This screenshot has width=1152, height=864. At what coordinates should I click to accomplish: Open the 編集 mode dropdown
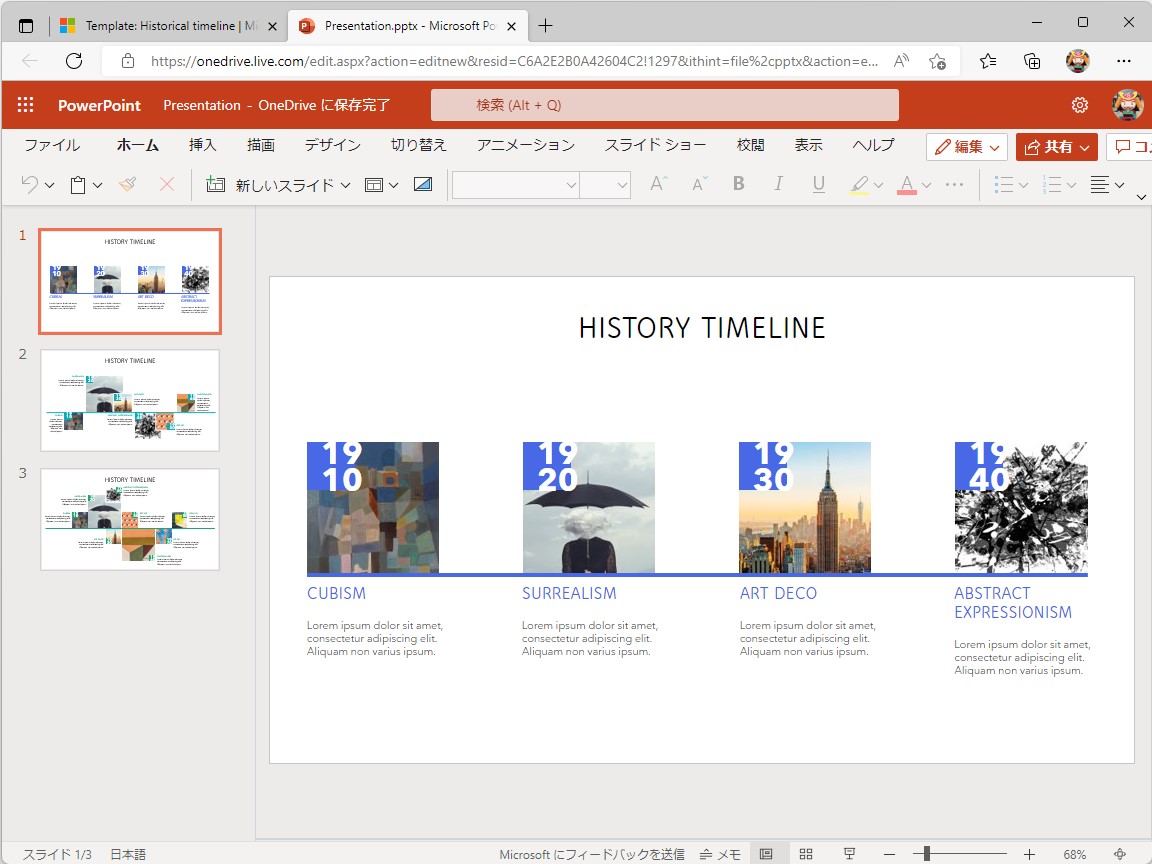pos(996,145)
